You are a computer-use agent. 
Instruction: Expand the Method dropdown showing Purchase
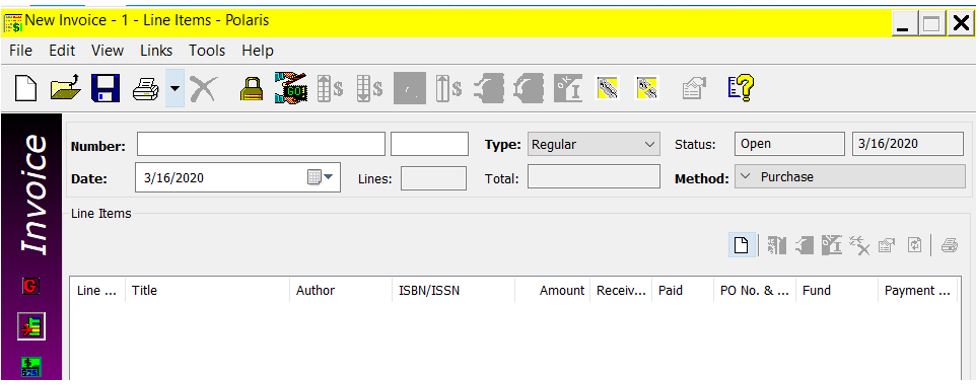(x=850, y=177)
